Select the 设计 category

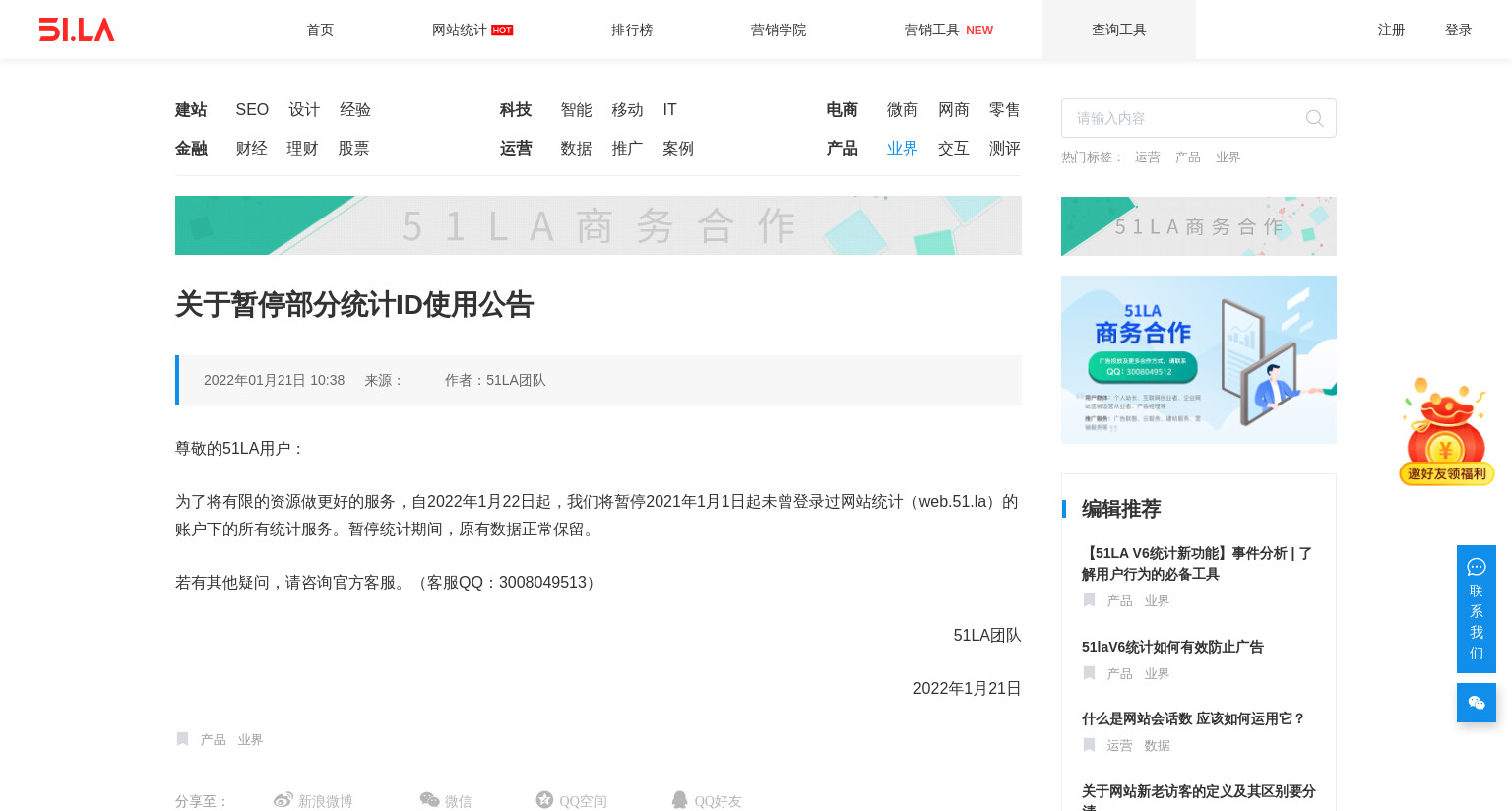304,109
